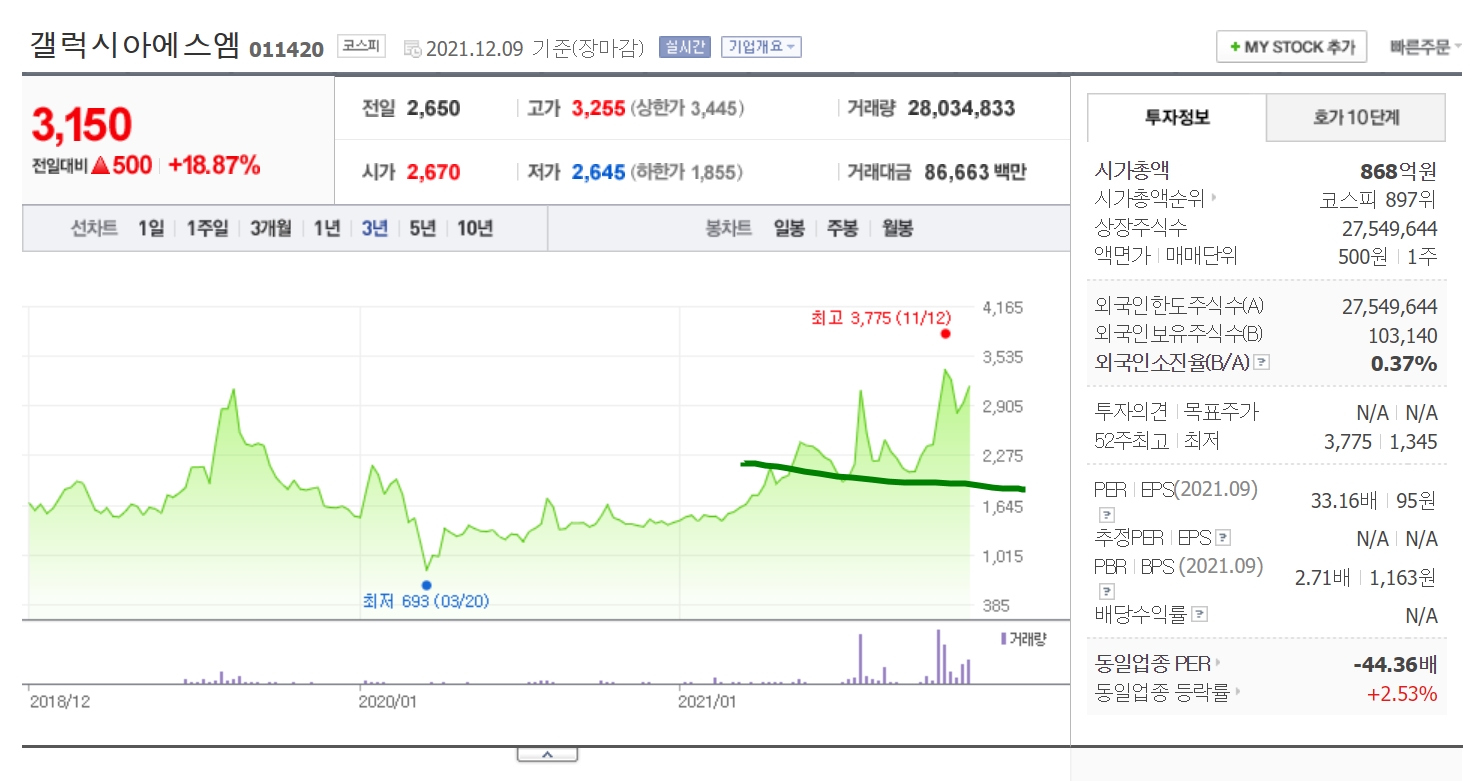Open the help icon next to 추정PER EPS

[x=1224, y=538]
